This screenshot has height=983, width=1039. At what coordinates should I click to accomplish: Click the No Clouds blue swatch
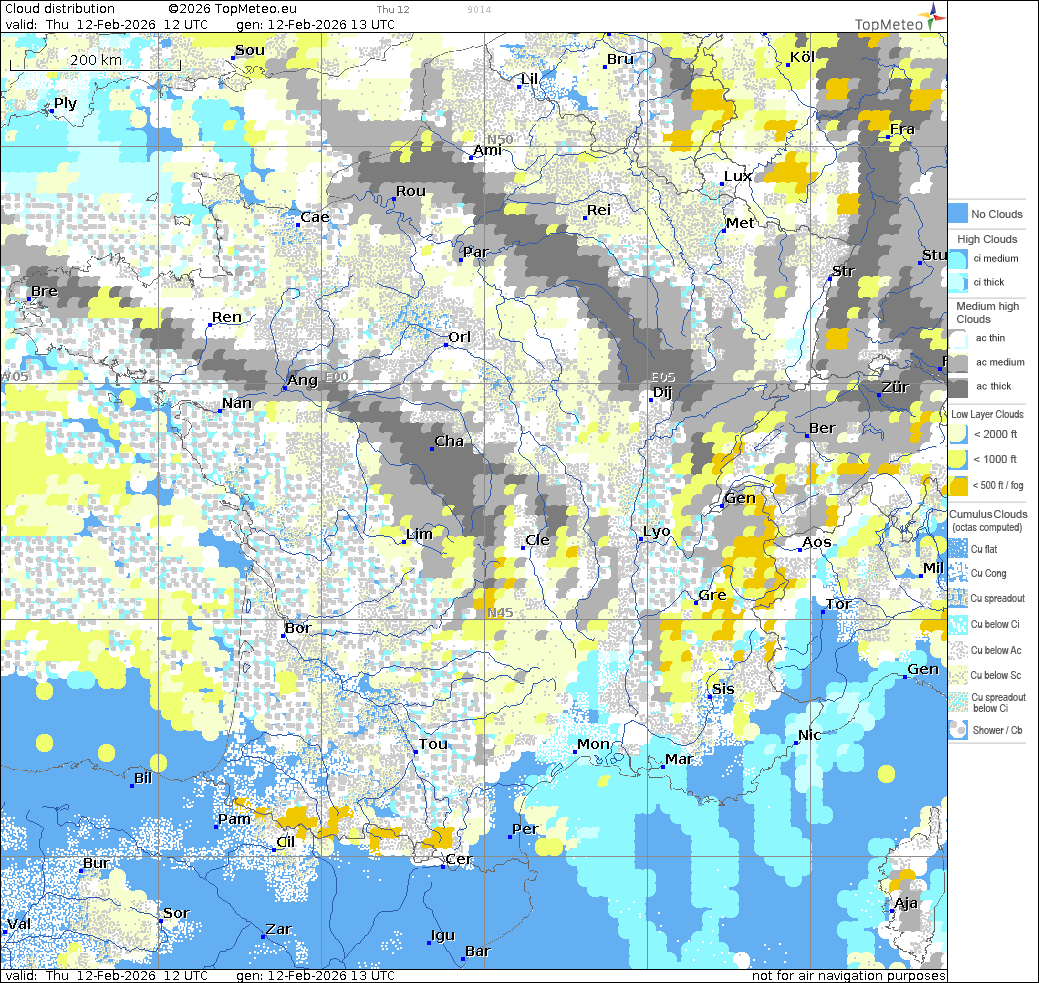[x=958, y=214]
